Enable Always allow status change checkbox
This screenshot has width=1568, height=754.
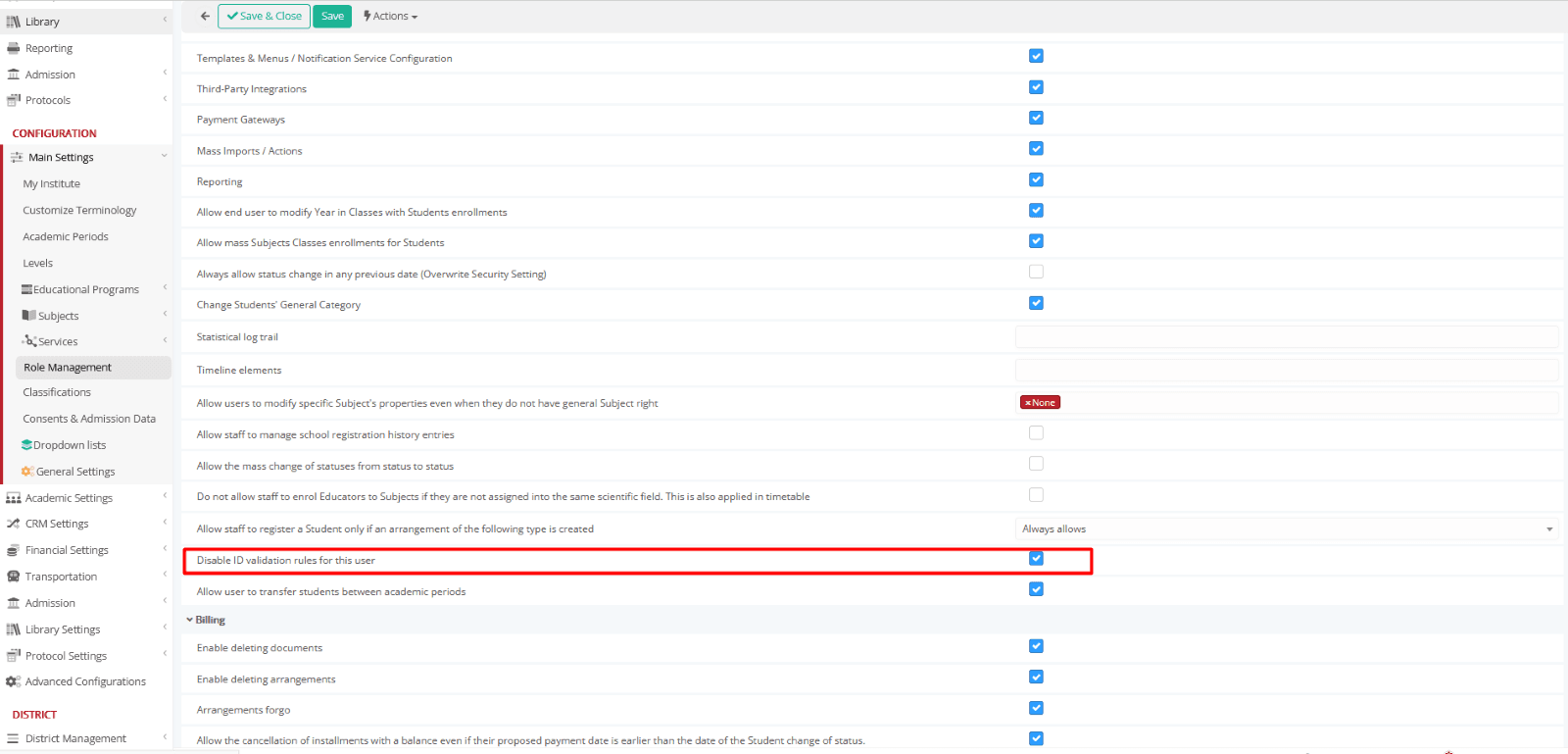pyautogui.click(x=1036, y=272)
